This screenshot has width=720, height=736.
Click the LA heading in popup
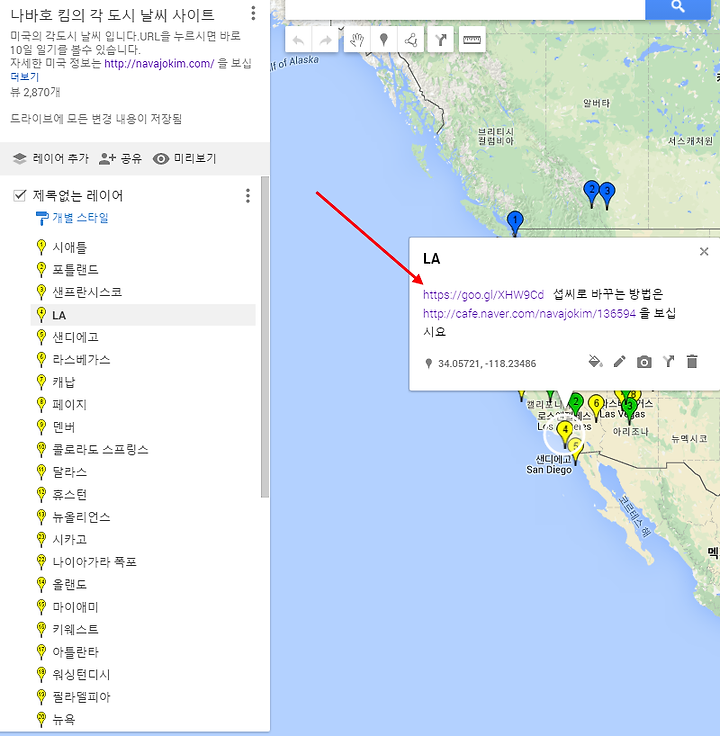(x=431, y=259)
